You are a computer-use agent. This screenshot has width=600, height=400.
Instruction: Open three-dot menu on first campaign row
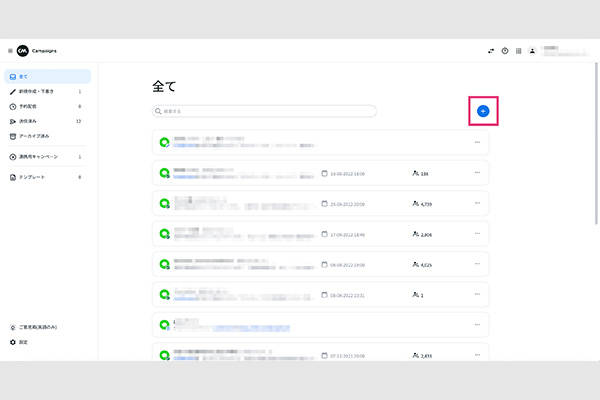477,143
